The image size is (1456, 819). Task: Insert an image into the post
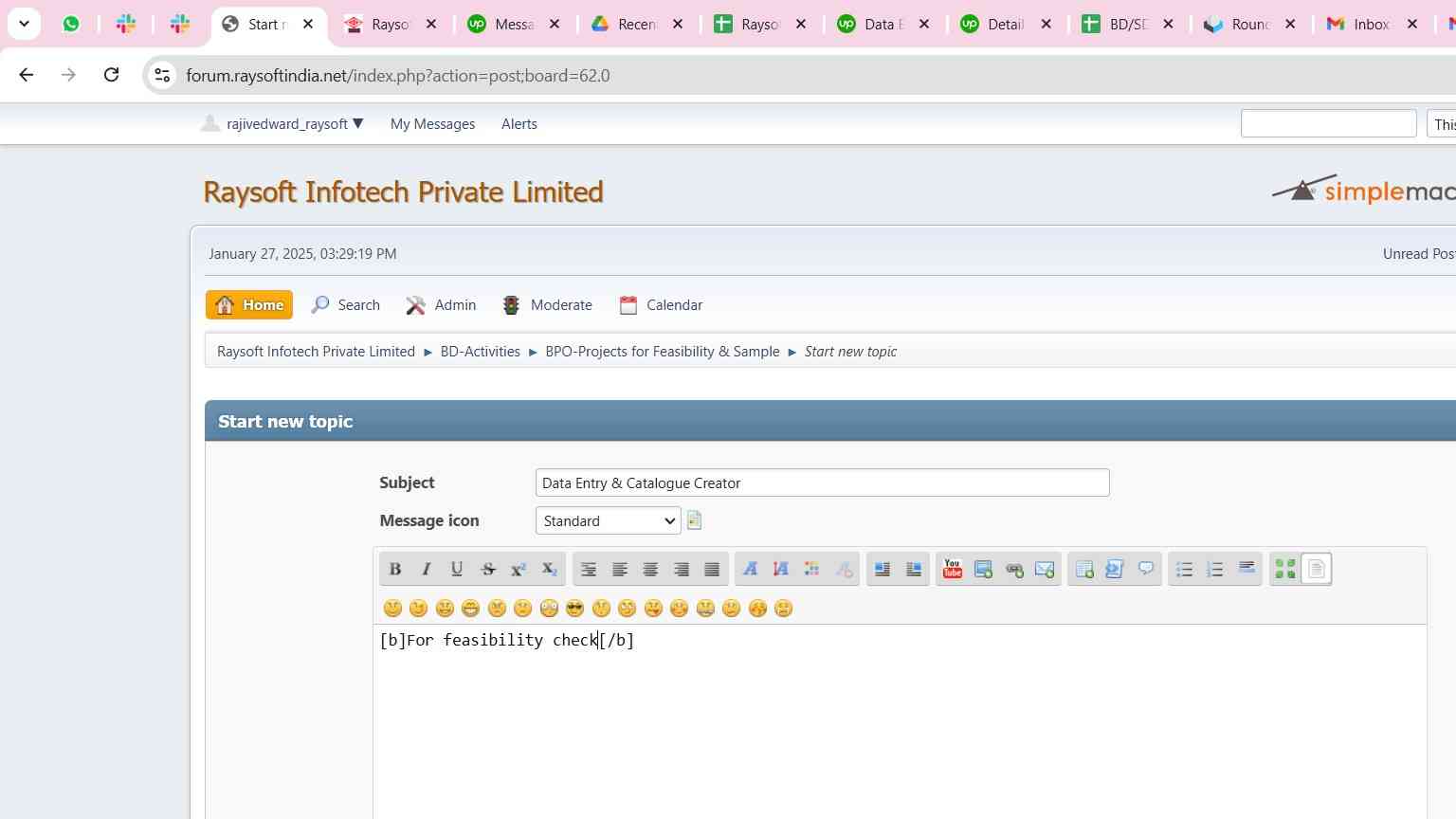pyautogui.click(x=983, y=569)
